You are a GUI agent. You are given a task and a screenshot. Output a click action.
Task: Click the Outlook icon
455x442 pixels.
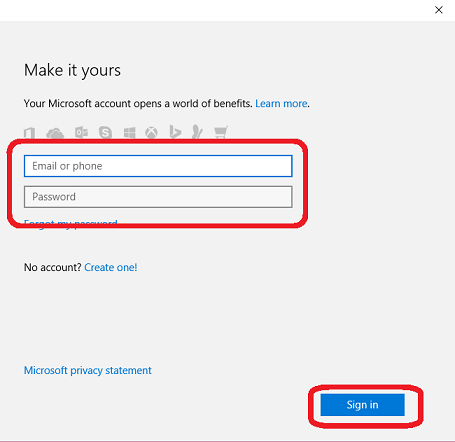(81, 133)
